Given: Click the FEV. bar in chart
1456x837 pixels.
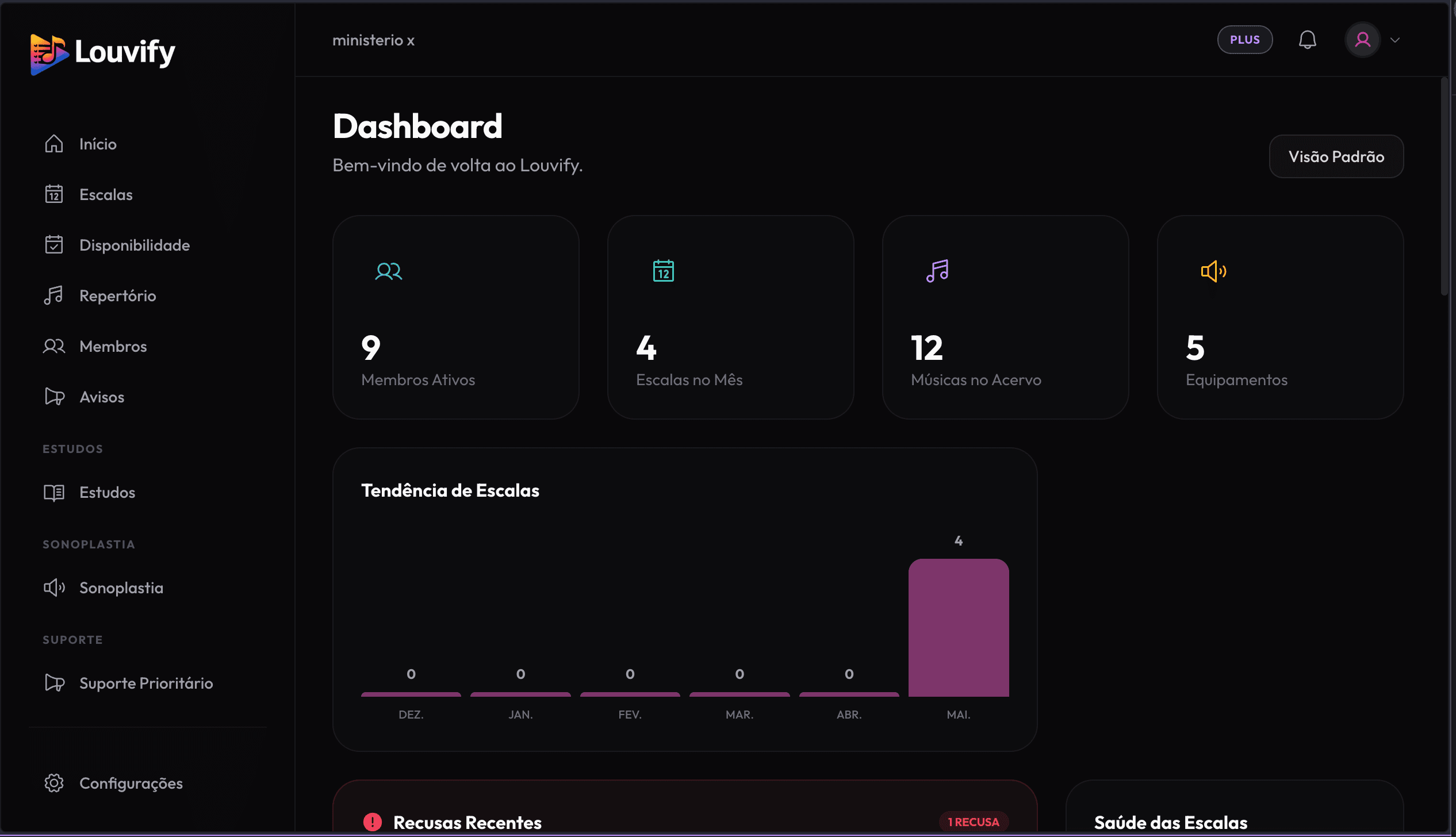Looking at the screenshot, I should 630,694.
